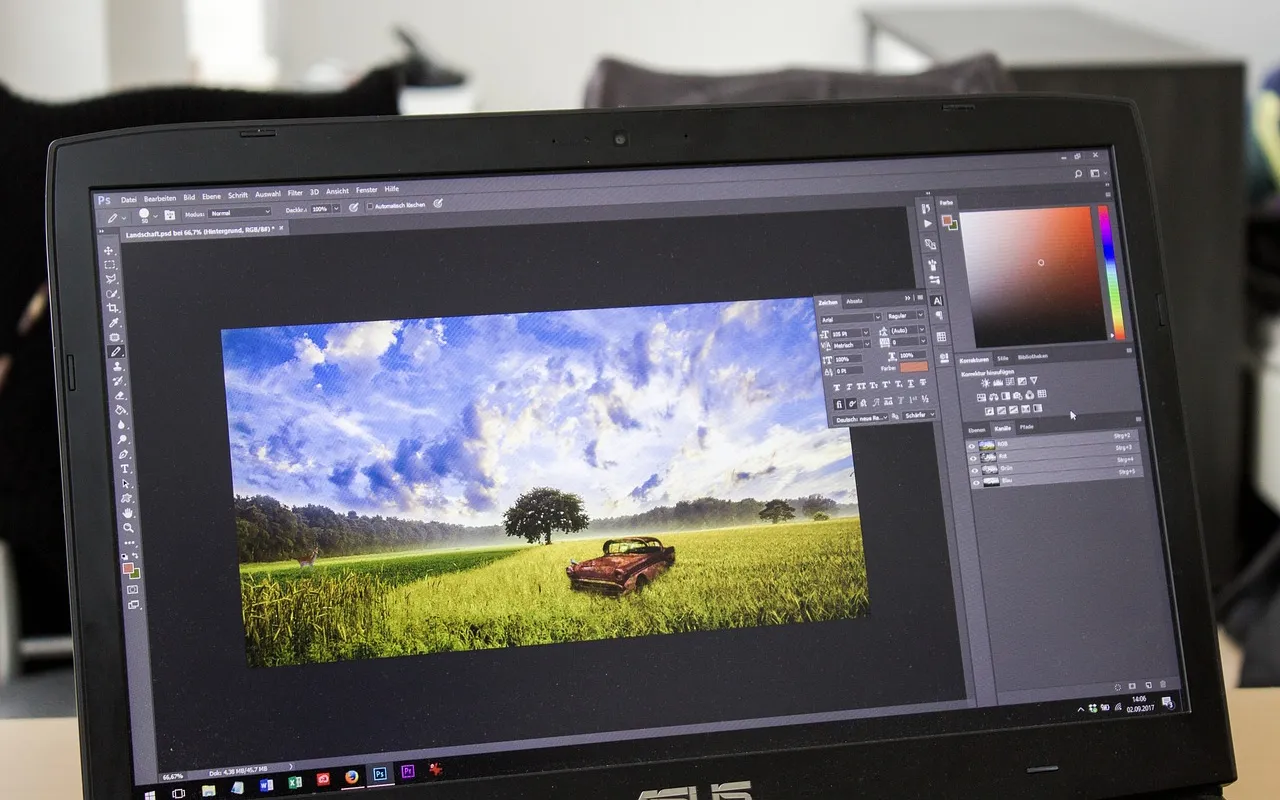Click the Actions play icon in dock
This screenshot has height=800, width=1280.
(x=928, y=224)
